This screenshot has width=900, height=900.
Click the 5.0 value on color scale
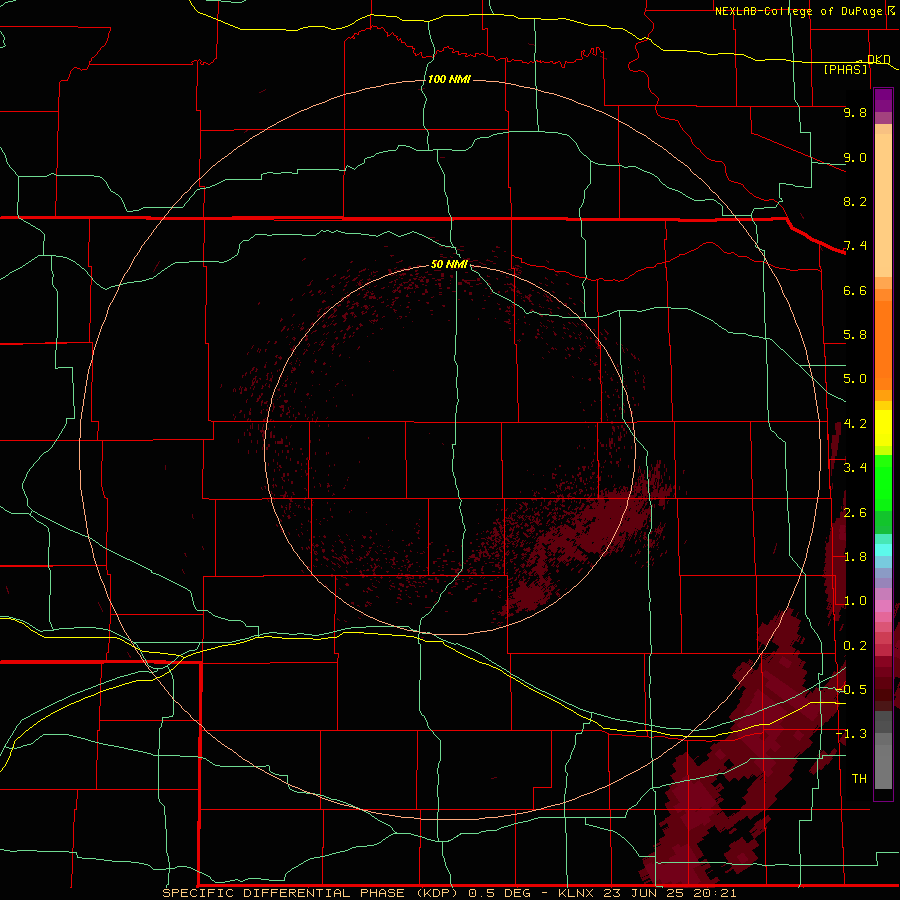click(855, 379)
